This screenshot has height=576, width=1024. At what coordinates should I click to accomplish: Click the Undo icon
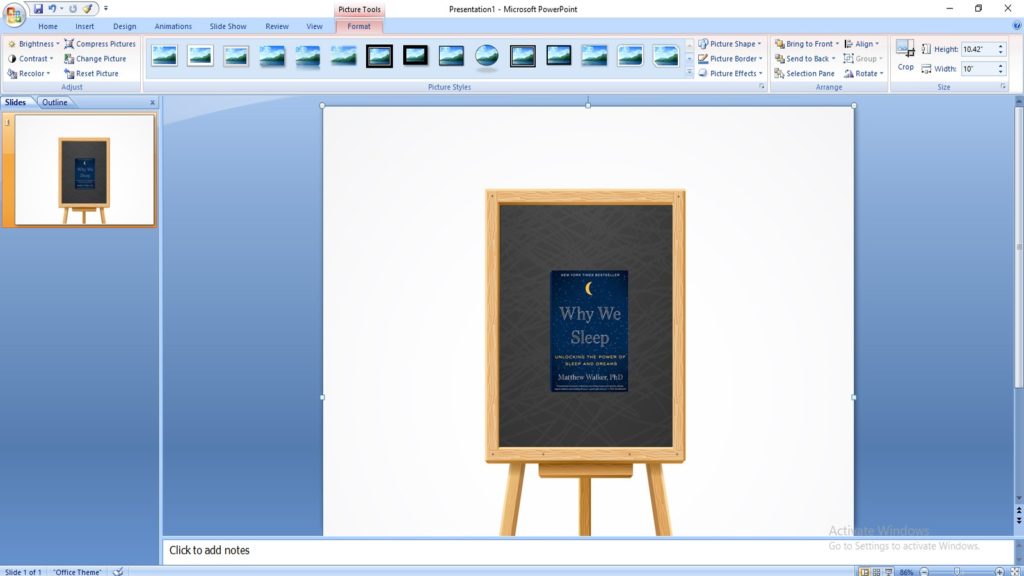click(x=52, y=8)
